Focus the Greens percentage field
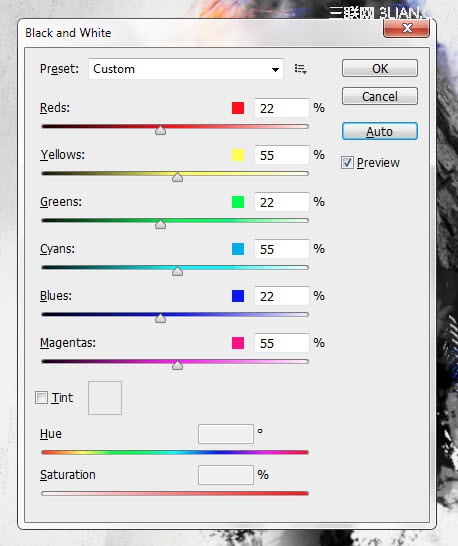The image size is (458, 546). coord(281,202)
